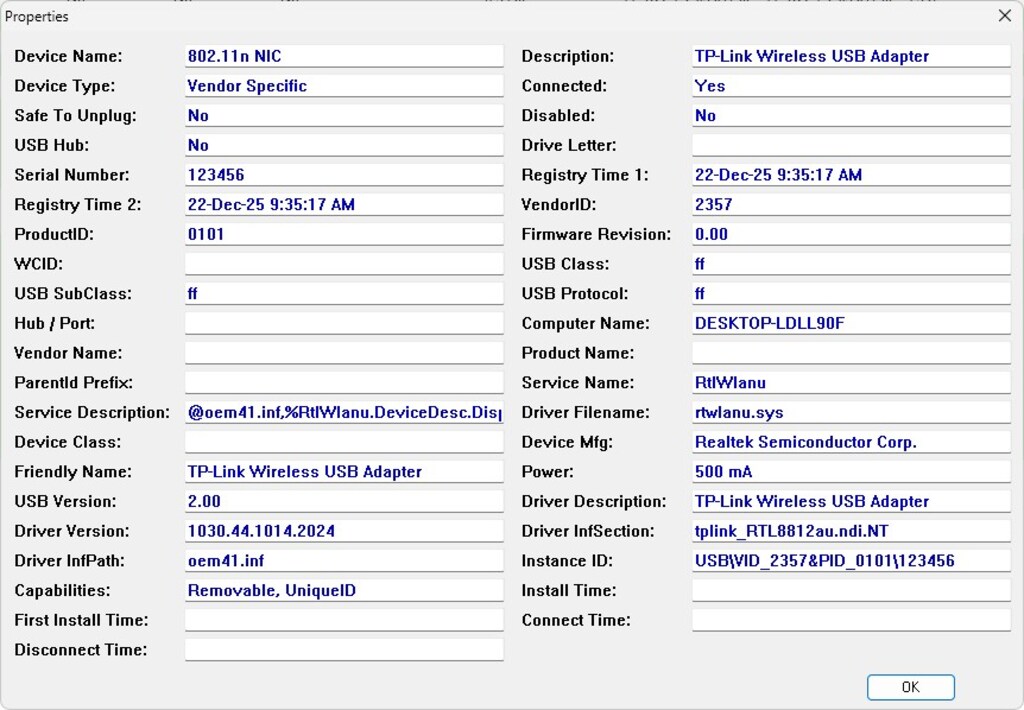Close the Properties dialog
The height and width of the screenshot is (710, 1024).
[x=1004, y=16]
